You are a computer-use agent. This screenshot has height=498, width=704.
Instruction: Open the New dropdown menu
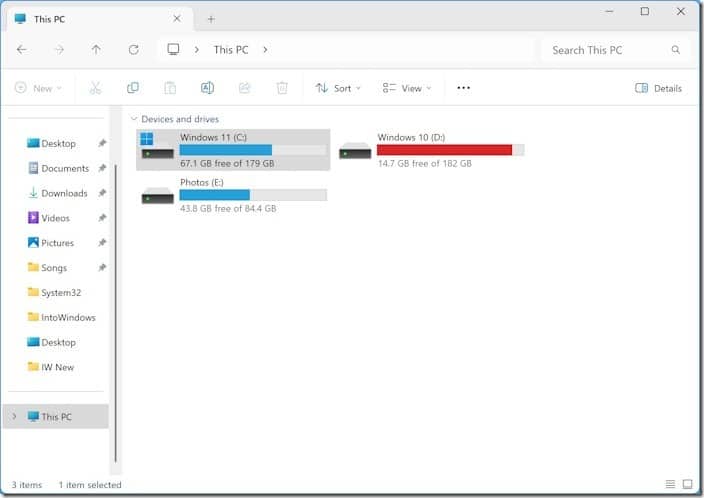point(38,88)
